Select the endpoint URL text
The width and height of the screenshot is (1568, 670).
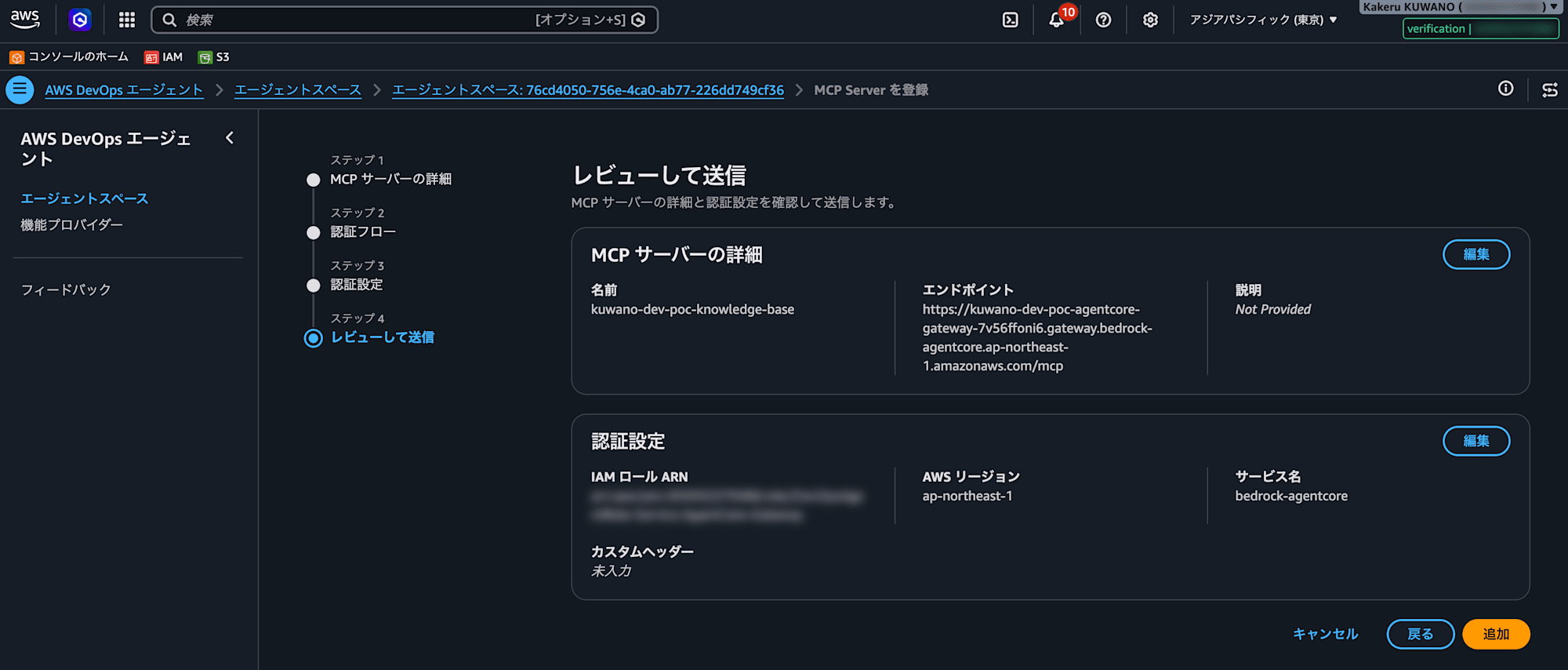point(1037,337)
